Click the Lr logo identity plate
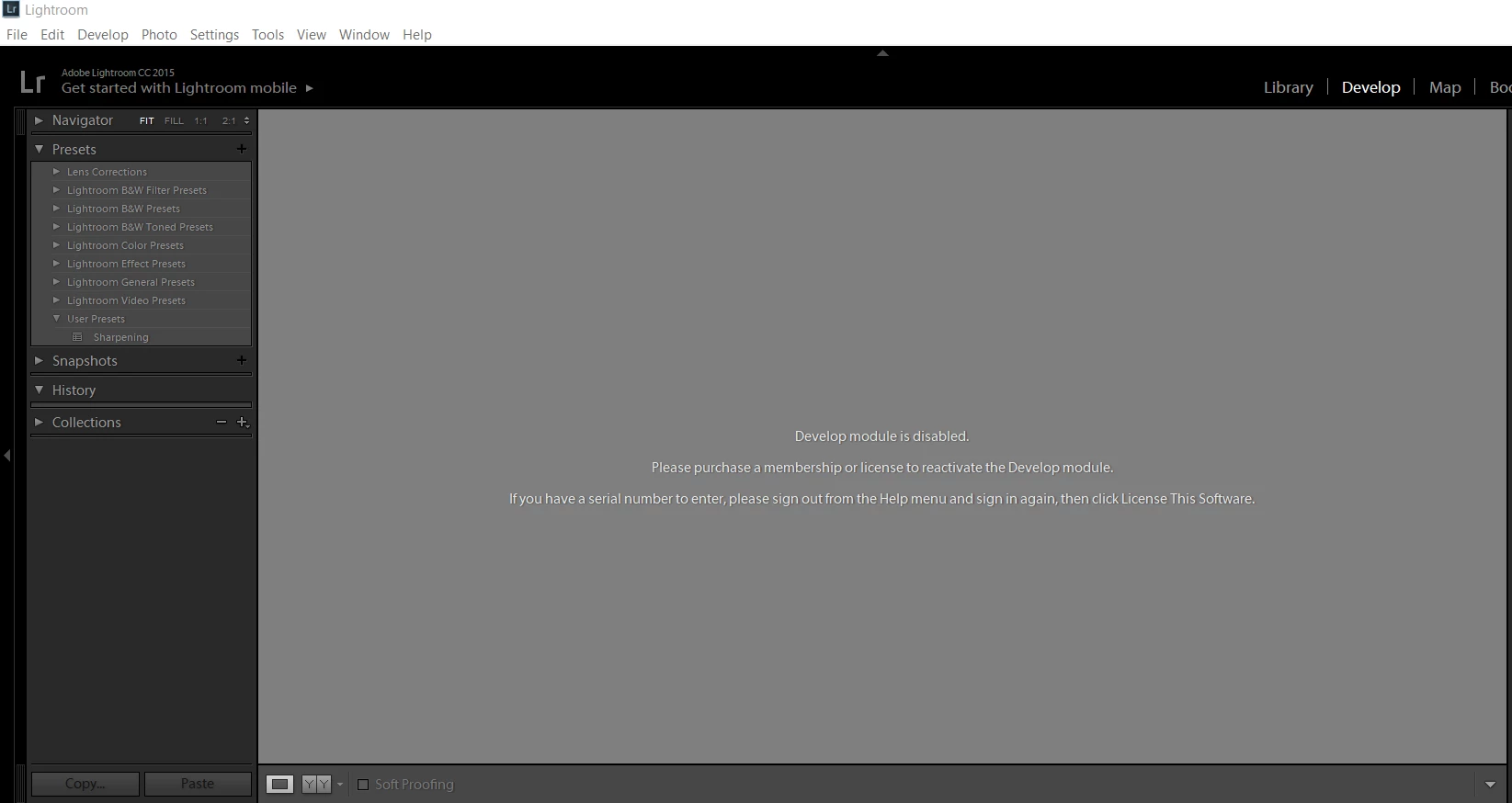 click(32, 83)
